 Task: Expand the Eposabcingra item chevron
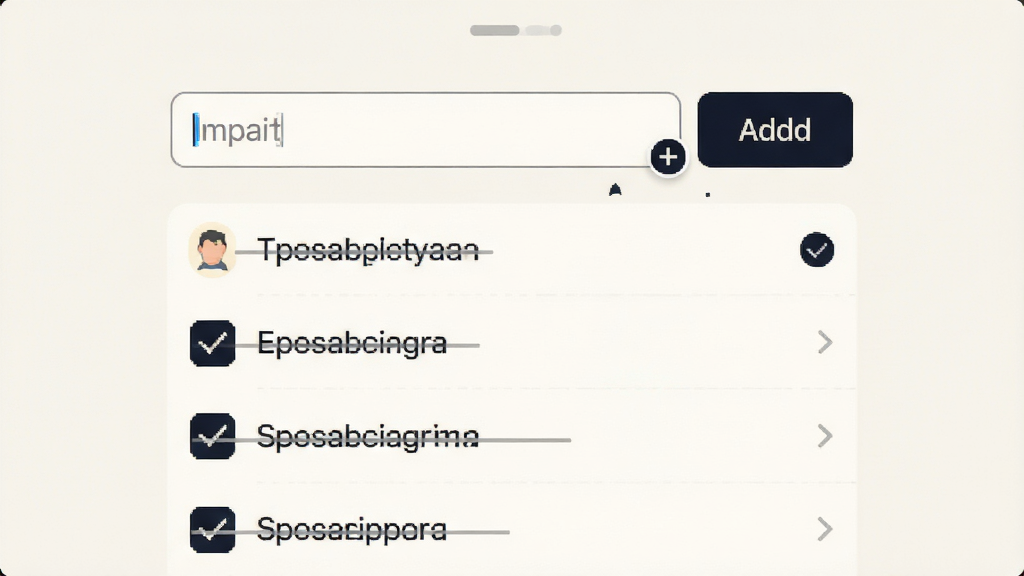[825, 342]
